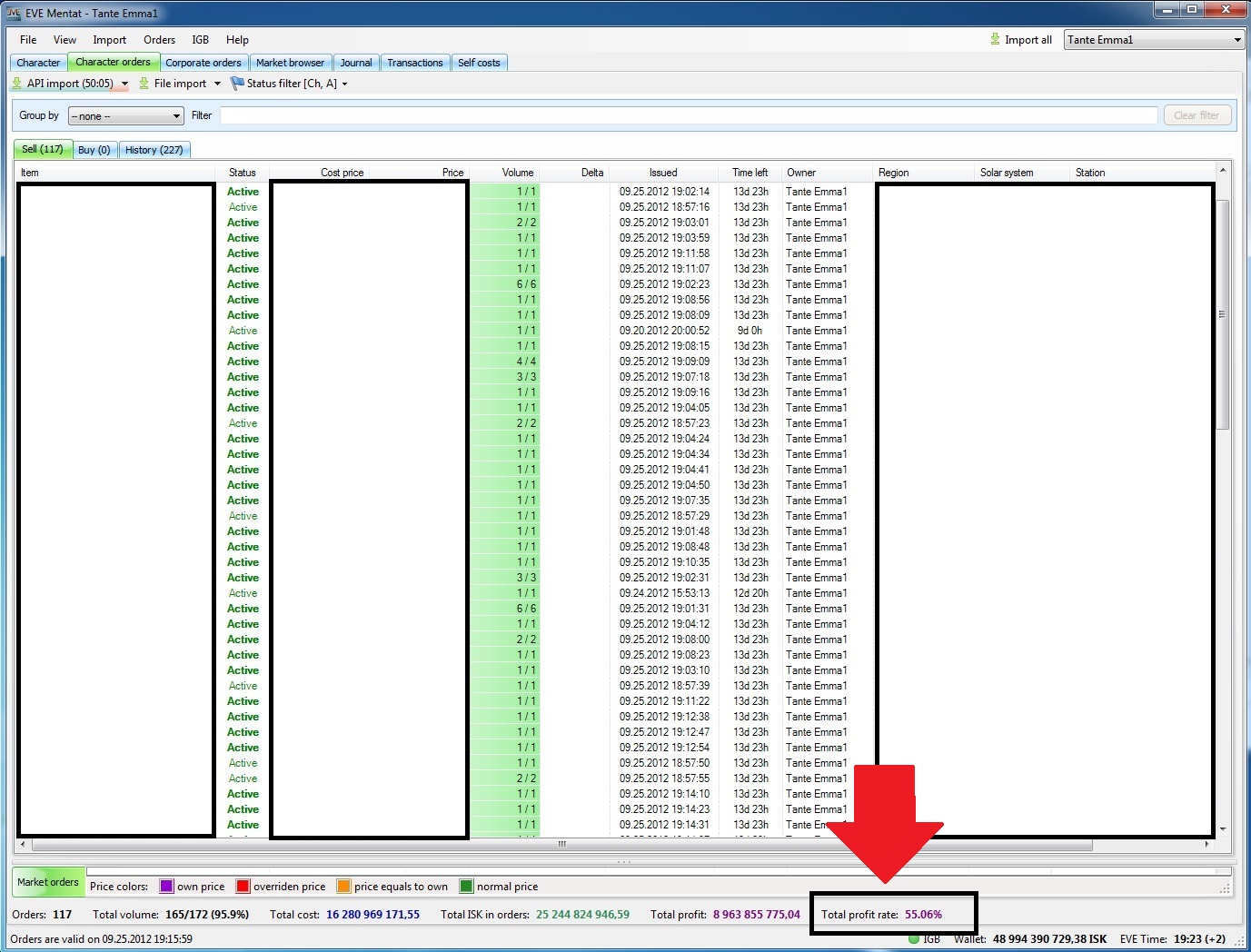Expand the File import dropdown arrow
Image resolution: width=1251 pixels, height=952 pixels.
(217, 84)
